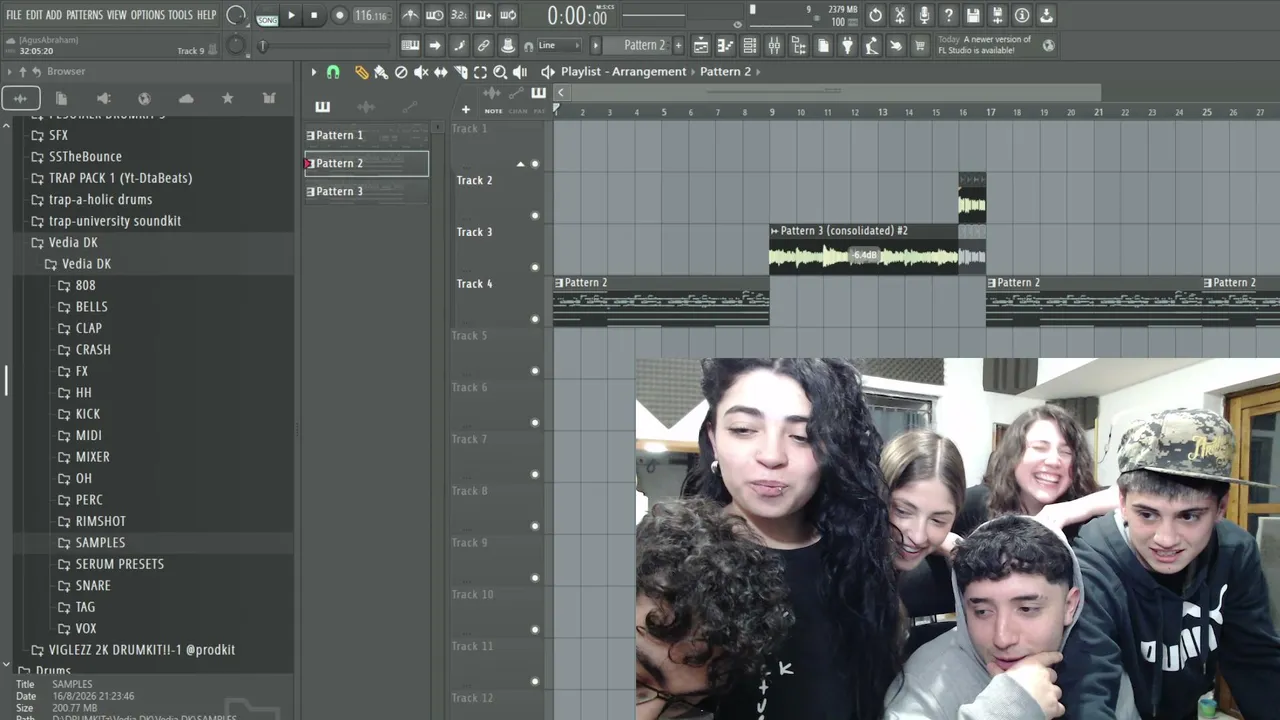Image resolution: width=1280 pixels, height=720 pixels.
Task: Click the Undo history circular arrow icon
Action: [876, 15]
